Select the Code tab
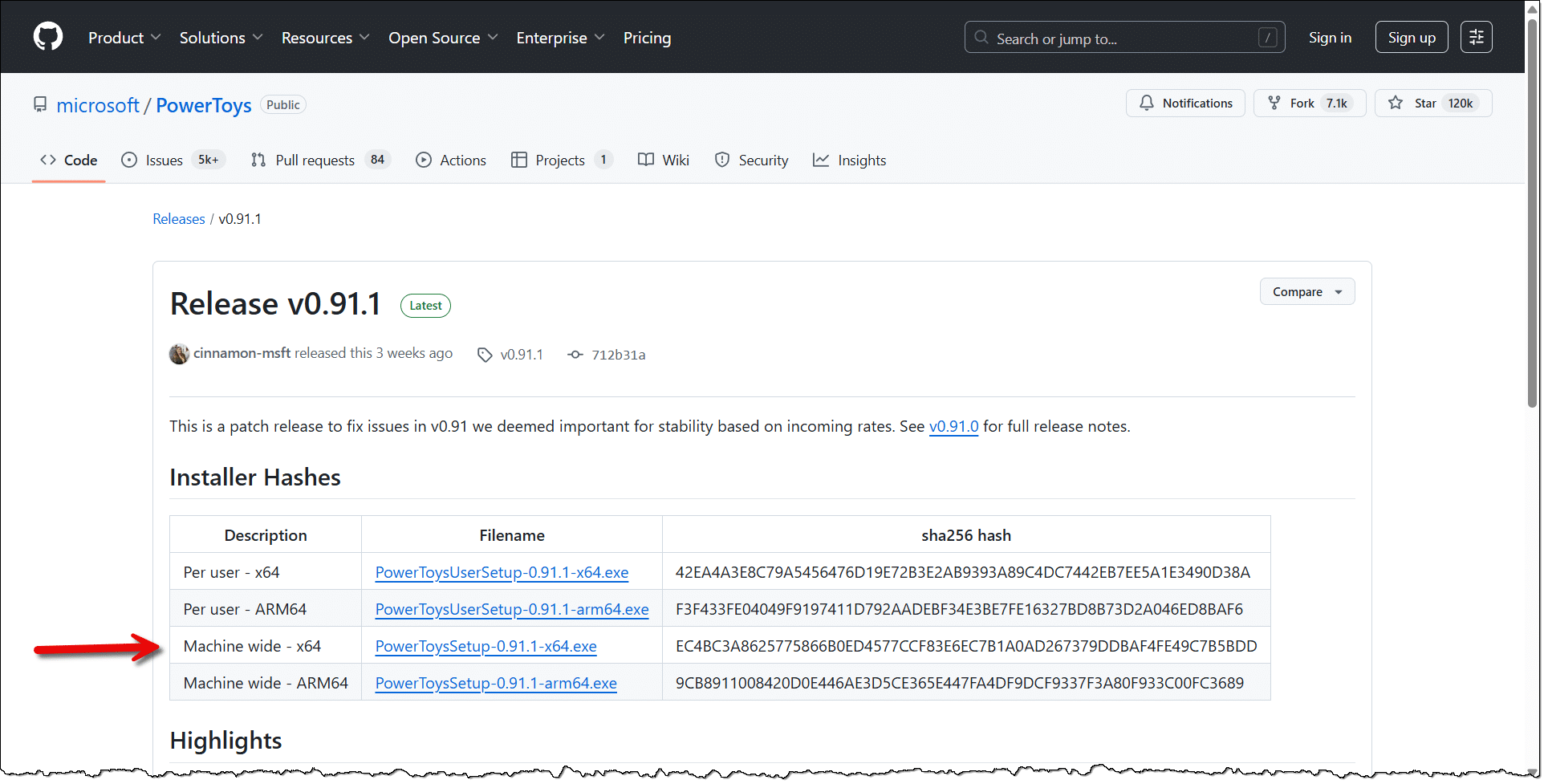Viewport: 1544px width, 784px height. pyautogui.click(x=69, y=160)
